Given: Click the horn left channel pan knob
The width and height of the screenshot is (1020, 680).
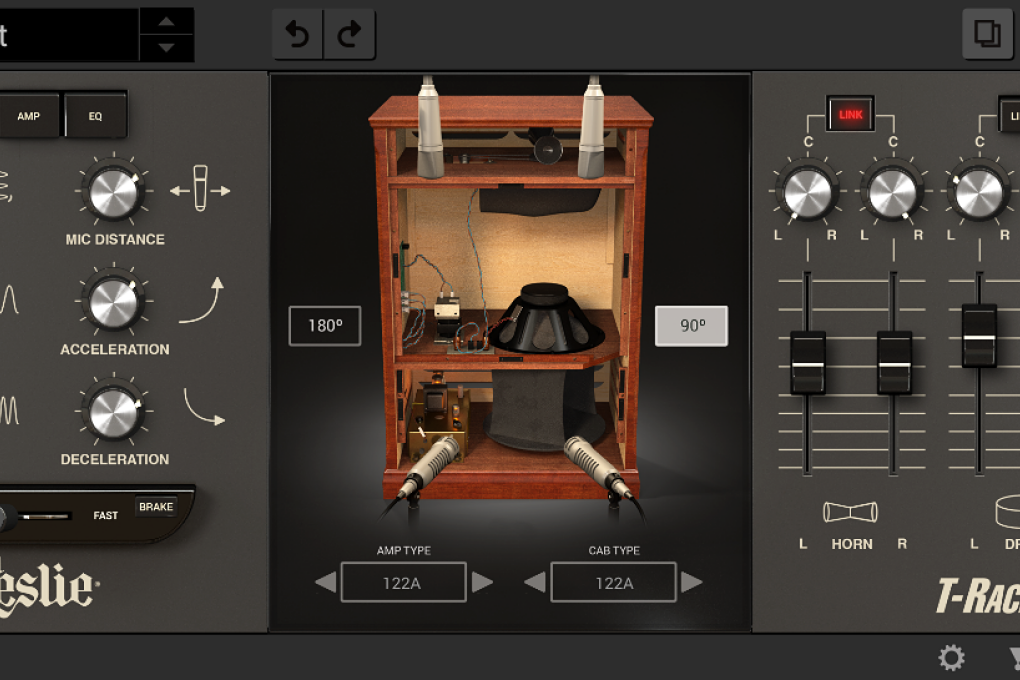Looking at the screenshot, I should pyautogui.click(x=807, y=192).
